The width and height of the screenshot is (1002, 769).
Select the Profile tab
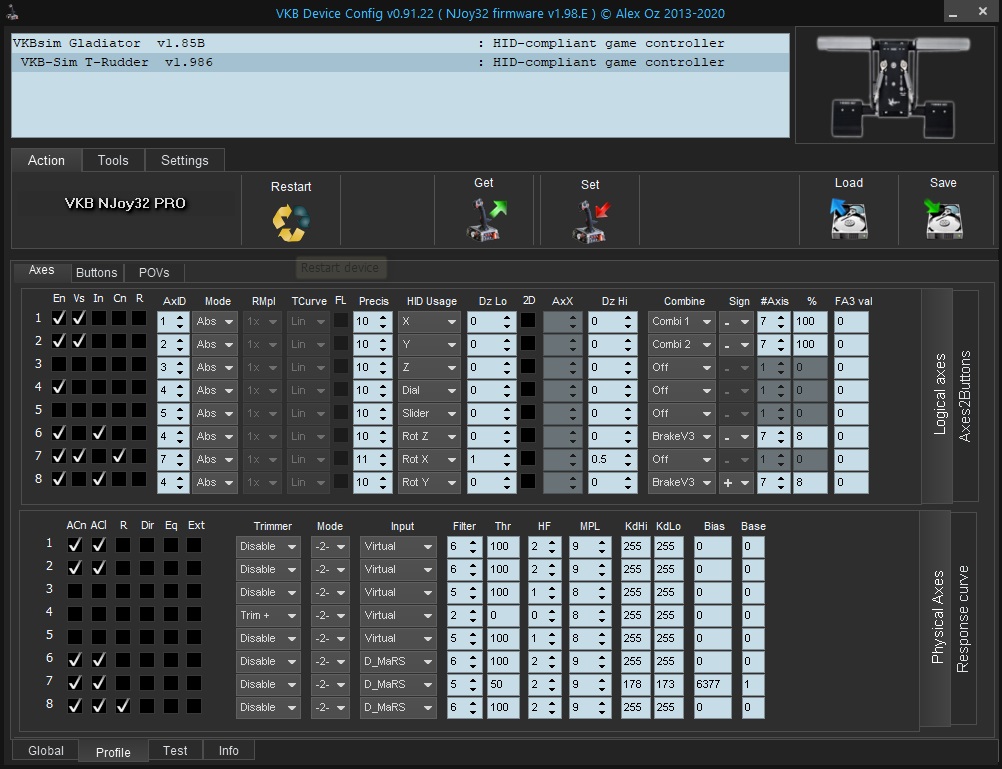tap(113, 752)
